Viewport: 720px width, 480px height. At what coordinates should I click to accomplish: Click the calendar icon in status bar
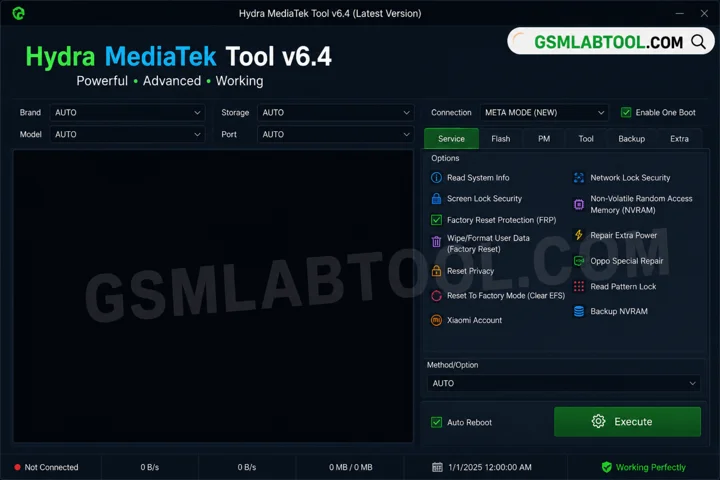pos(437,467)
